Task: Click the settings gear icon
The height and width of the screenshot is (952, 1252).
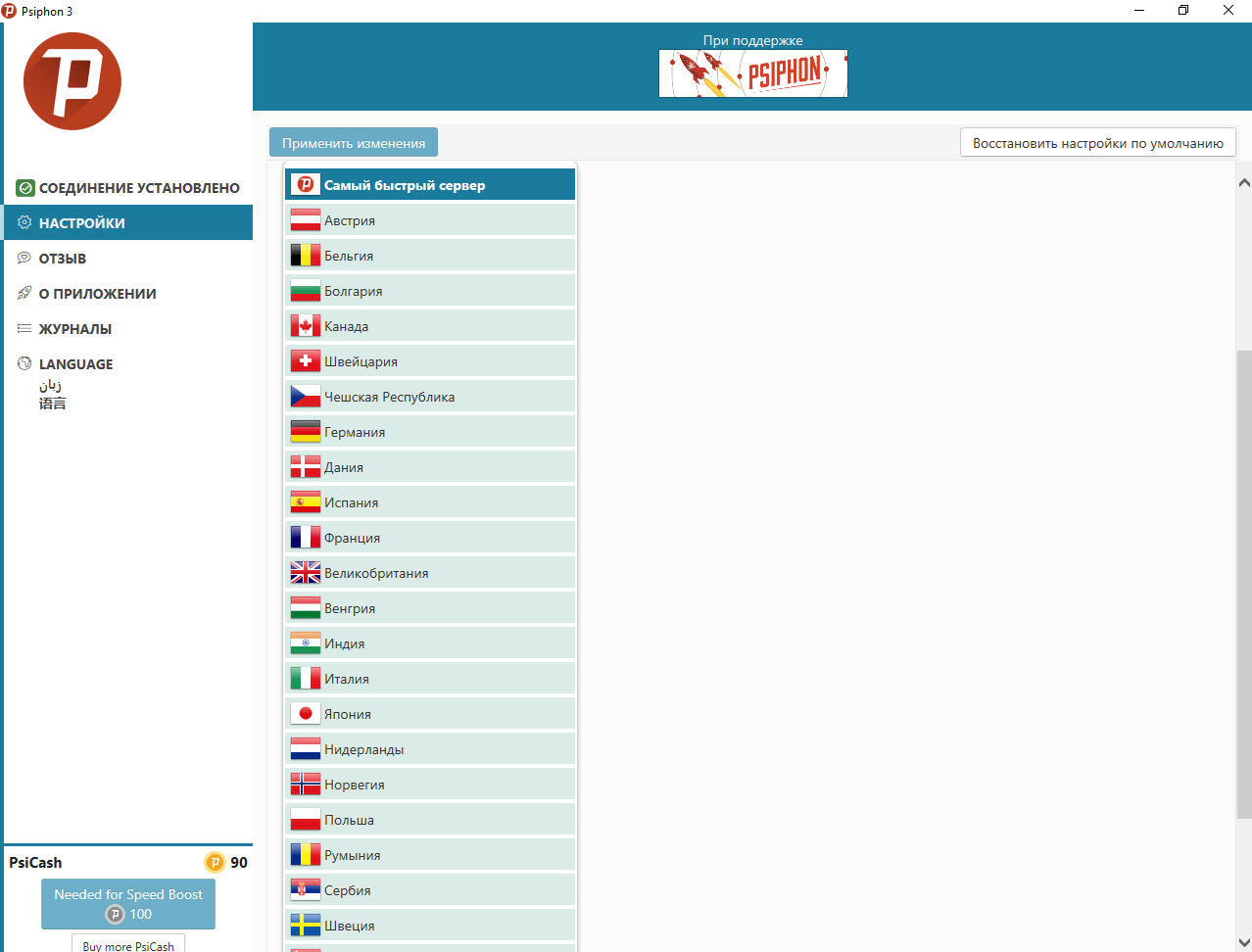Action: (24, 223)
